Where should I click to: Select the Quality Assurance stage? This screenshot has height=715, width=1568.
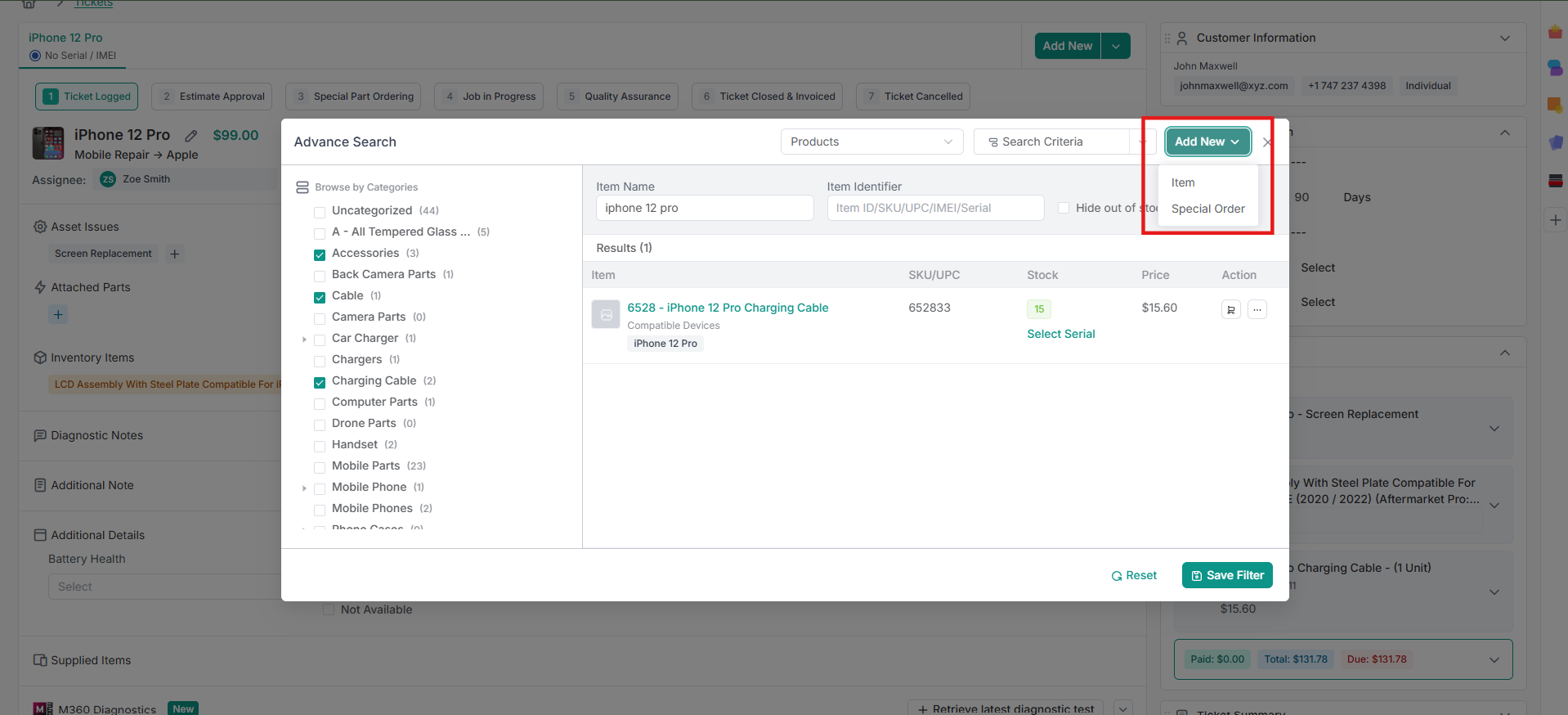(x=618, y=97)
